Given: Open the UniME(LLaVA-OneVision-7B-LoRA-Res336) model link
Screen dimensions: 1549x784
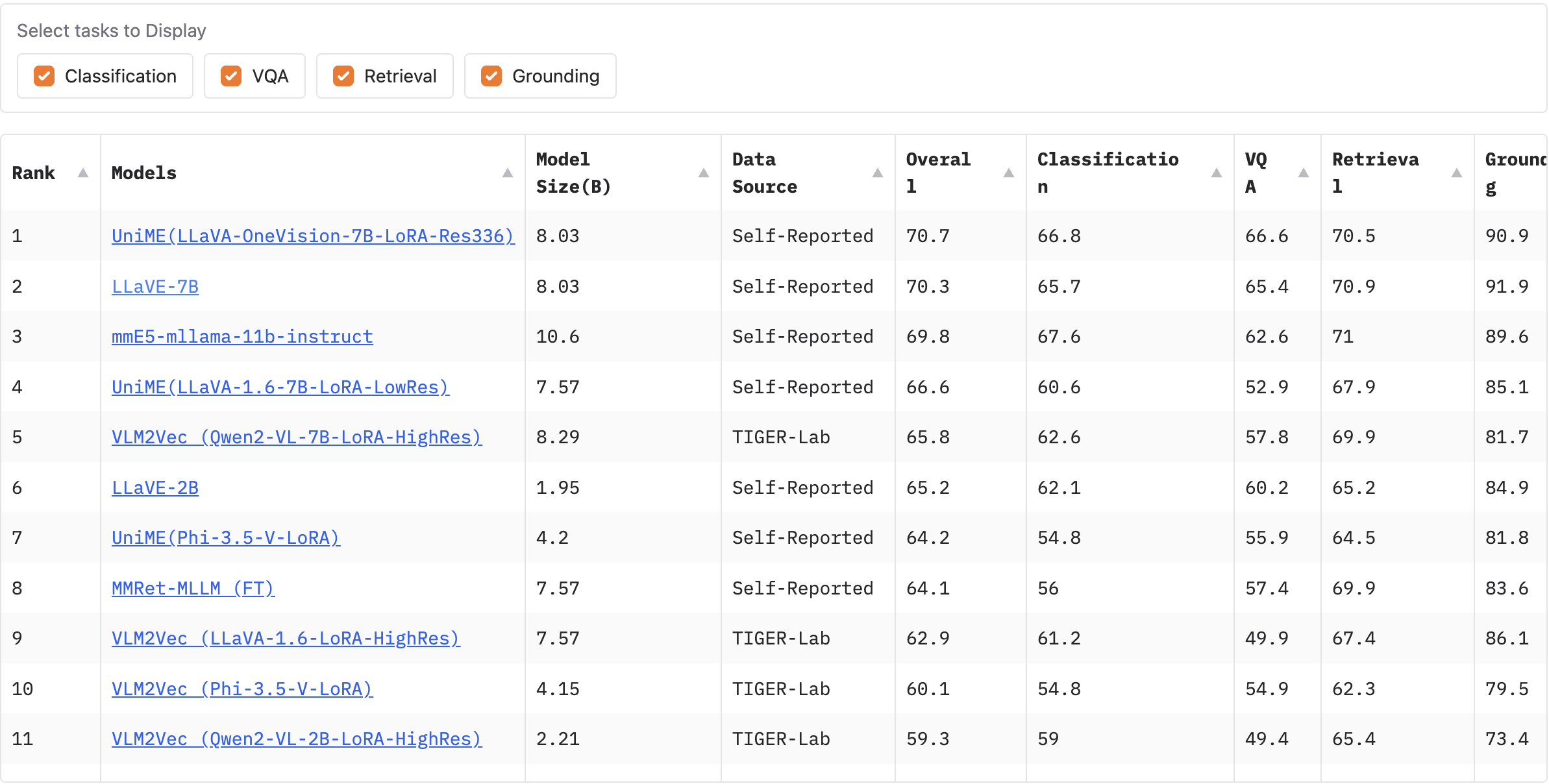Looking at the screenshot, I should (313, 236).
